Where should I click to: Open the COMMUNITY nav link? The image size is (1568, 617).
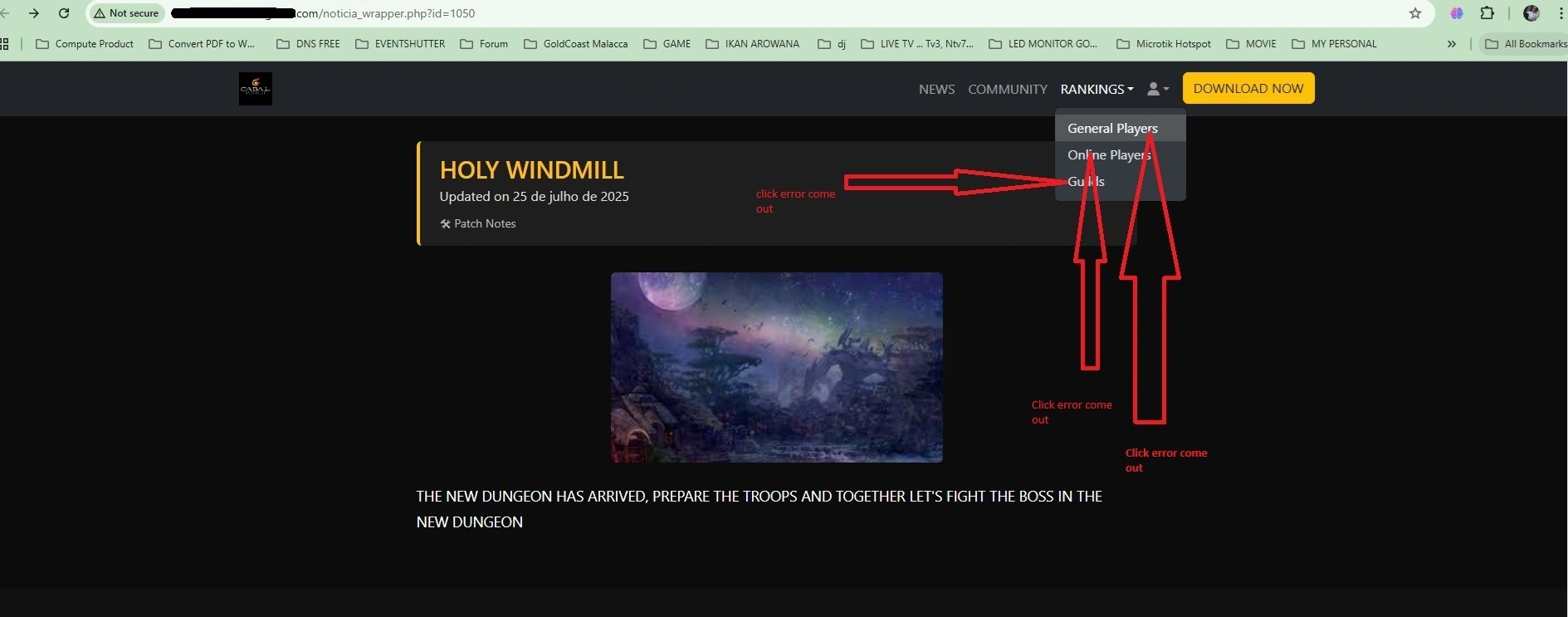coord(1008,89)
